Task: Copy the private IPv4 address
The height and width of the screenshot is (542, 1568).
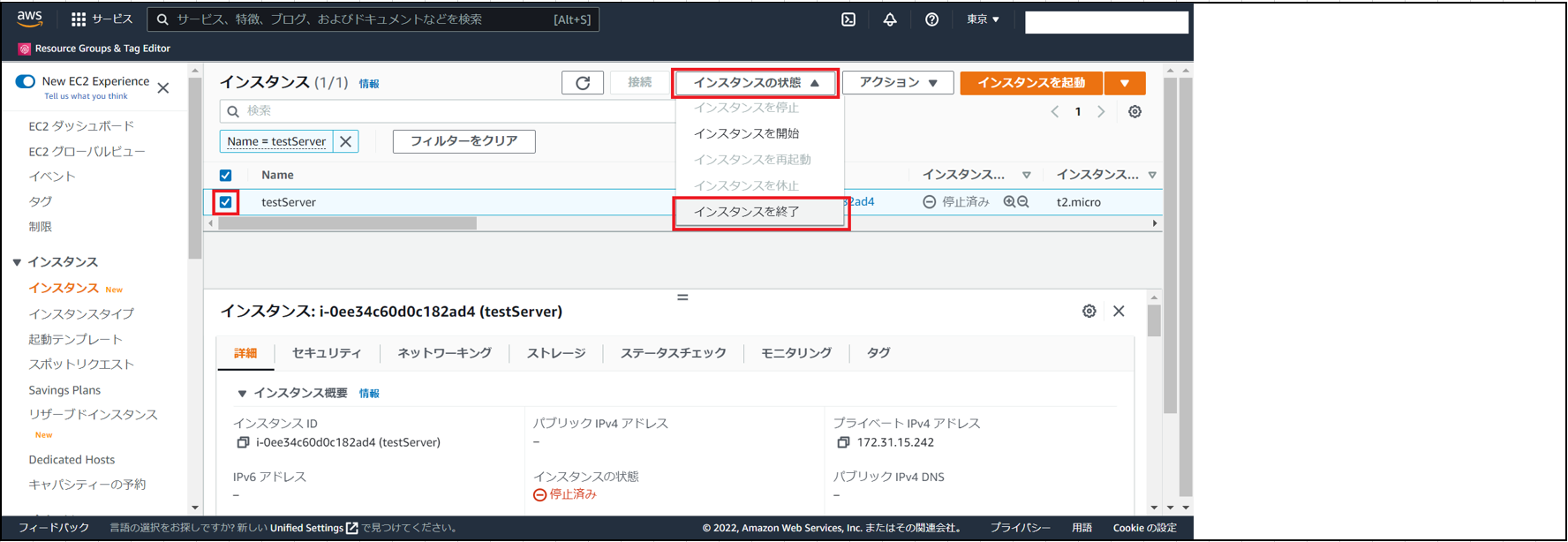Action: click(843, 442)
